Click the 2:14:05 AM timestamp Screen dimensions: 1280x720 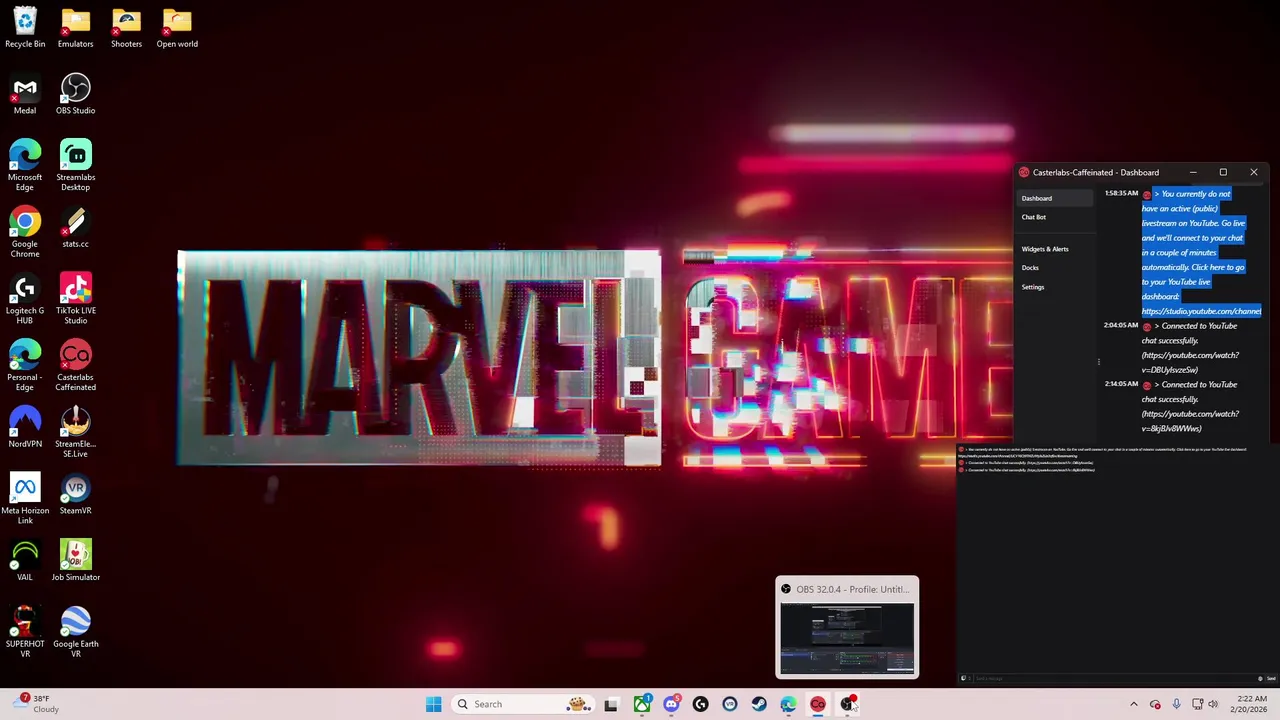[x=1121, y=384]
